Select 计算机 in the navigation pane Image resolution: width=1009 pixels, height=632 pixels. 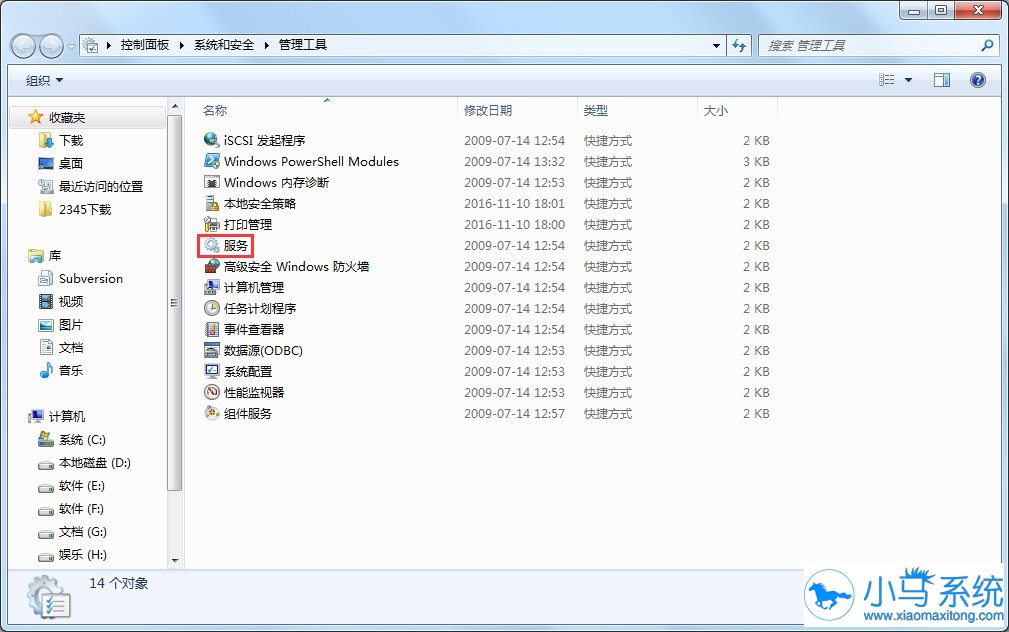click(67, 416)
